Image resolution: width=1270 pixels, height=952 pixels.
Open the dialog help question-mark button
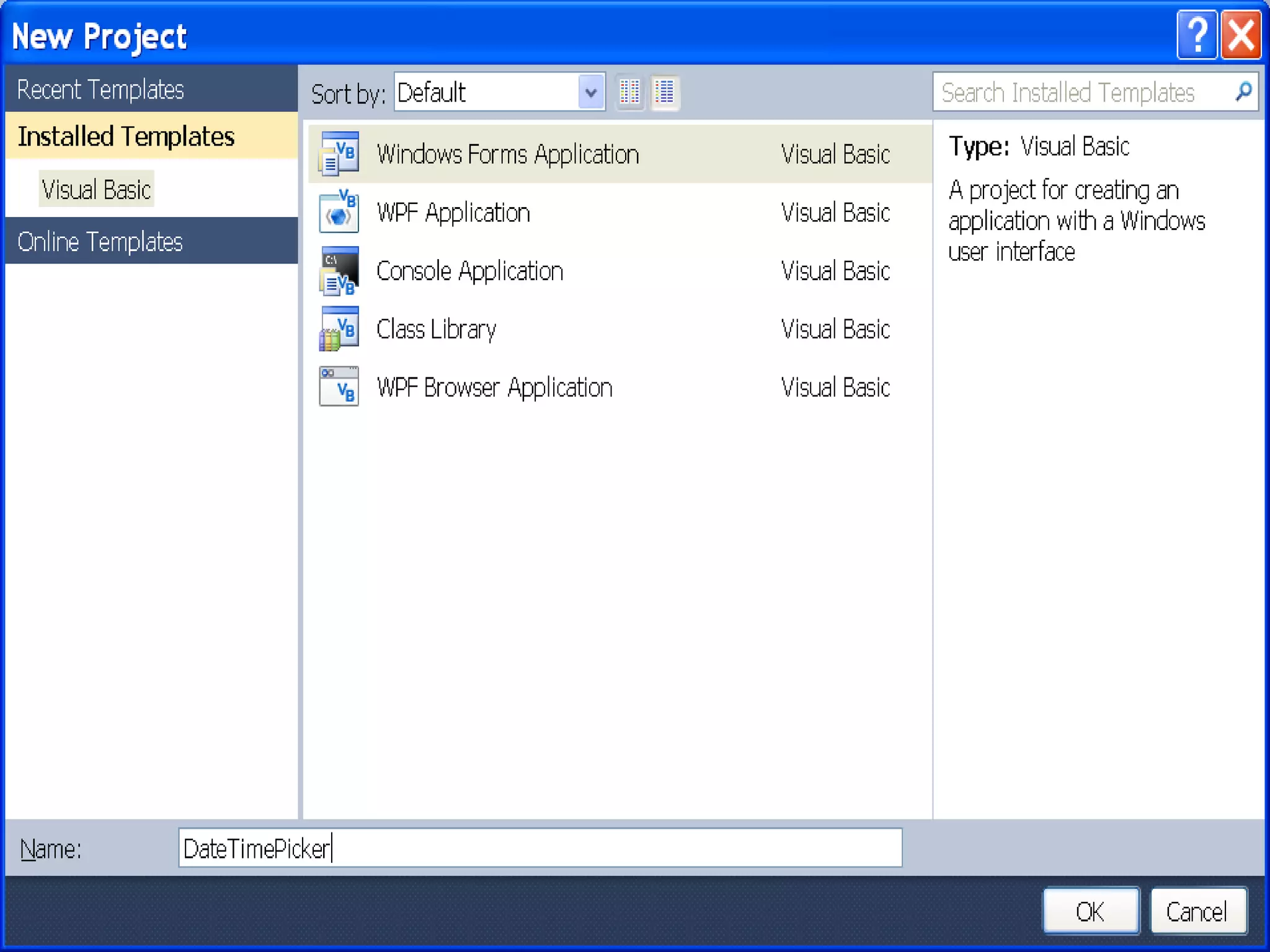tap(1197, 35)
